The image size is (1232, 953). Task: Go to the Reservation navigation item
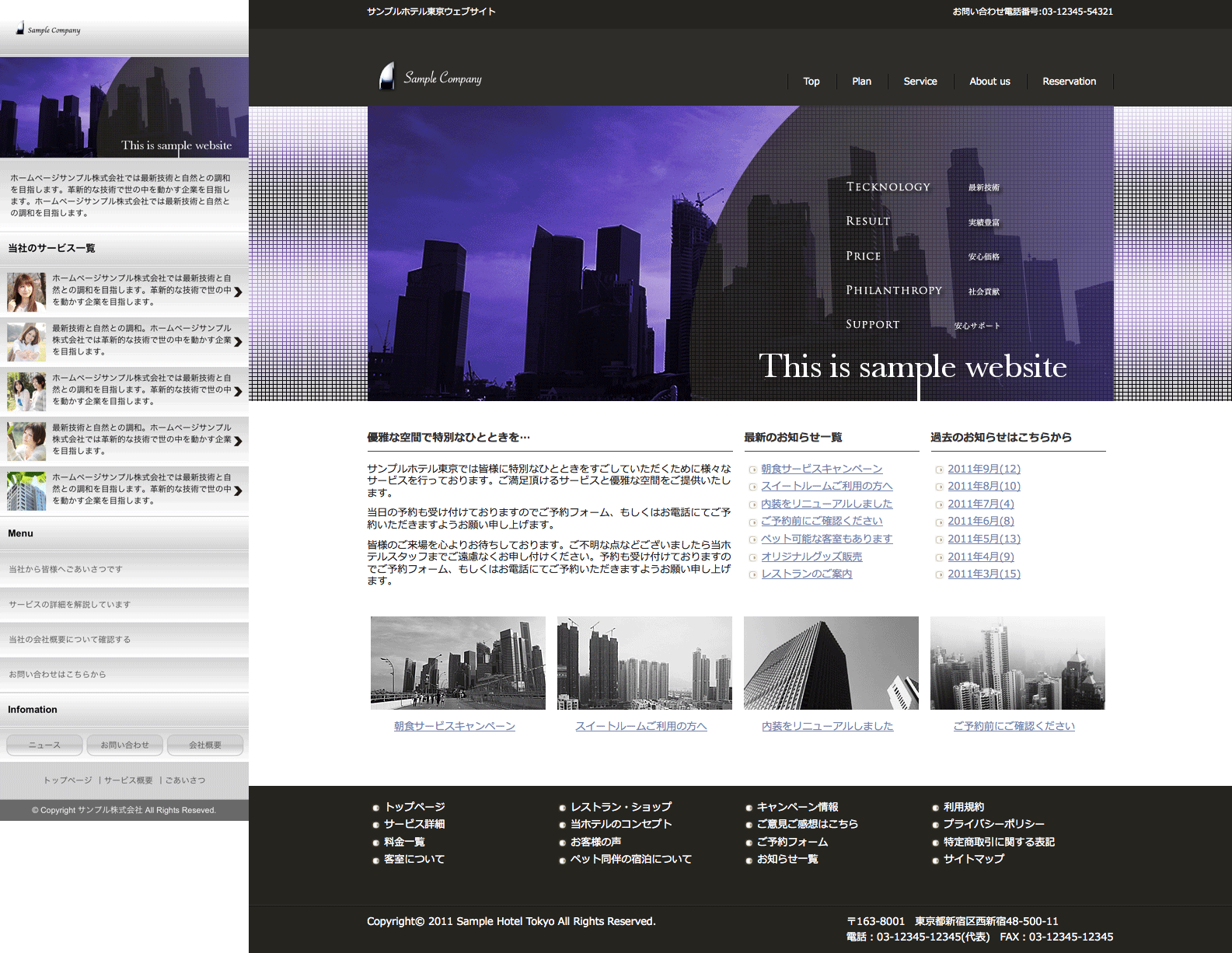[x=1069, y=82]
